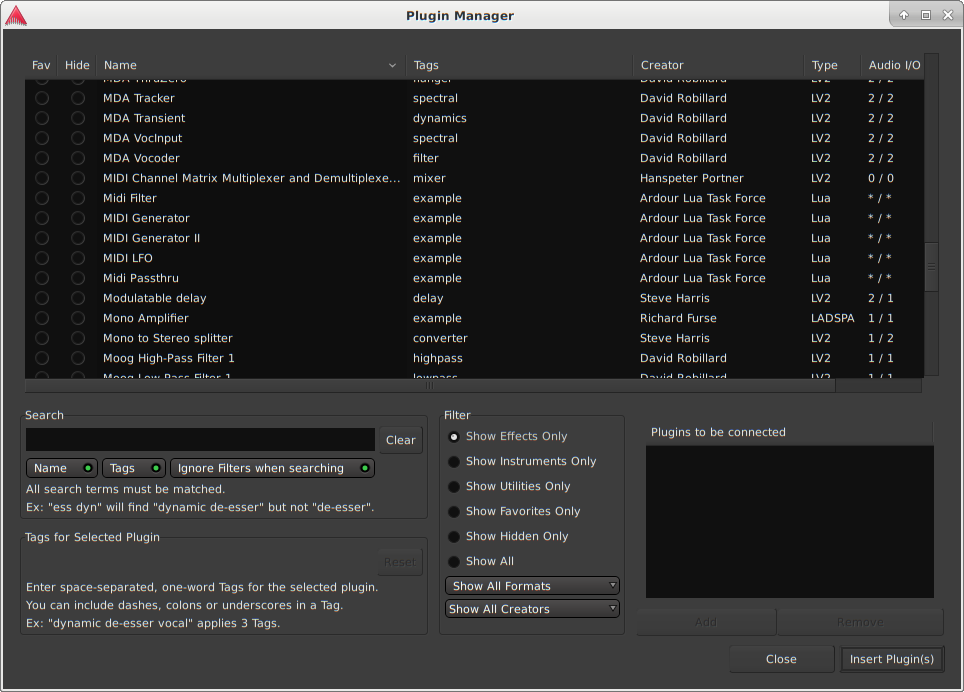
Task: Favorite the Midi Filter plugin
Action: (x=42, y=198)
